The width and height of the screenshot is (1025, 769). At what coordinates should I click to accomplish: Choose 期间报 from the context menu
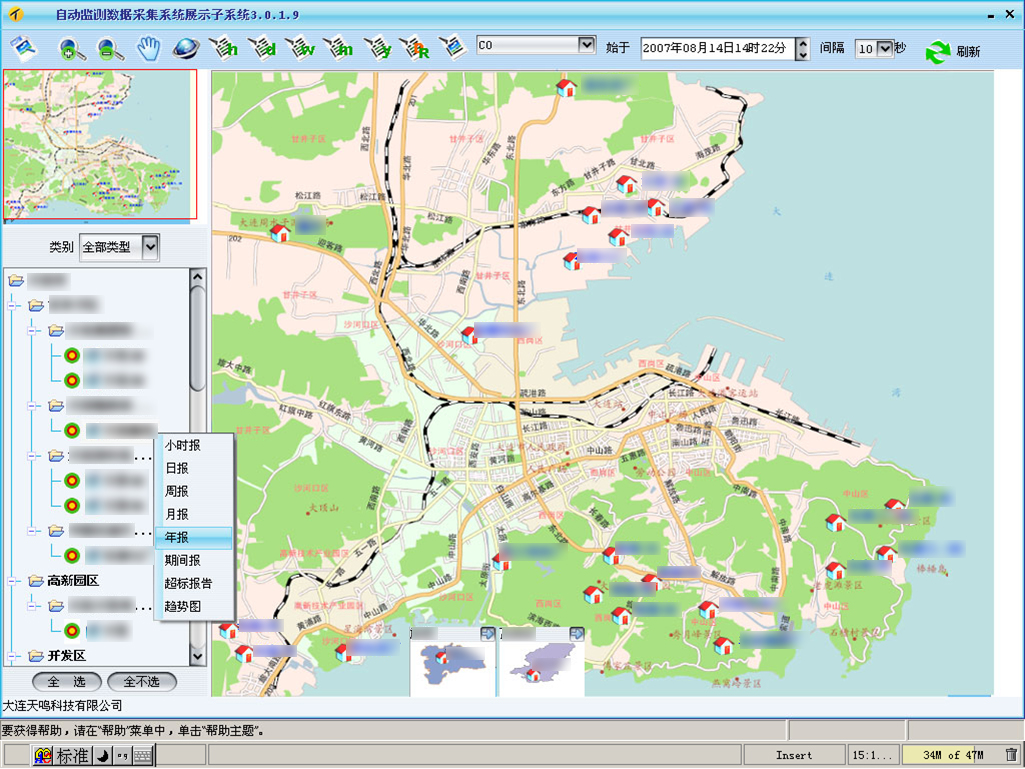pos(193,560)
